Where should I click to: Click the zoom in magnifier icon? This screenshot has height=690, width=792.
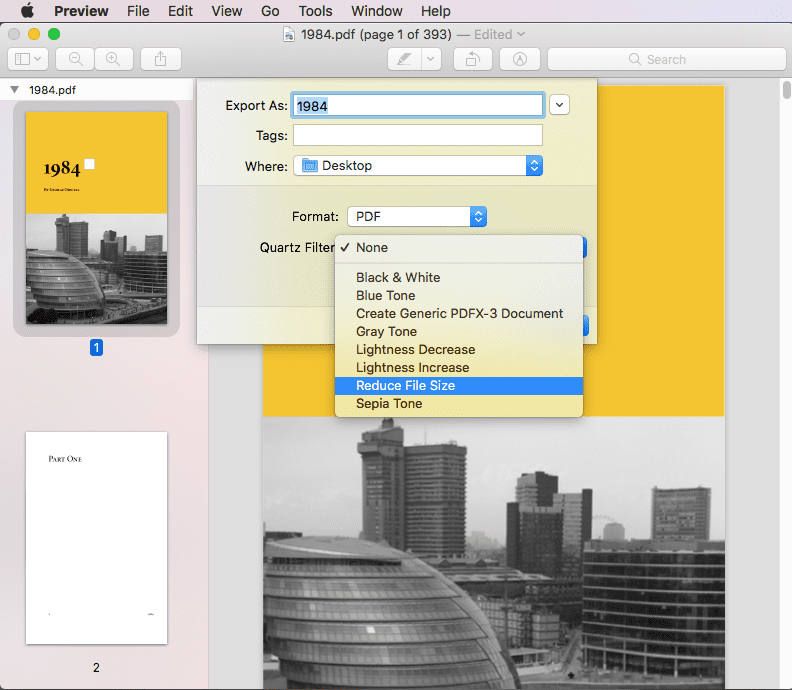(113, 59)
